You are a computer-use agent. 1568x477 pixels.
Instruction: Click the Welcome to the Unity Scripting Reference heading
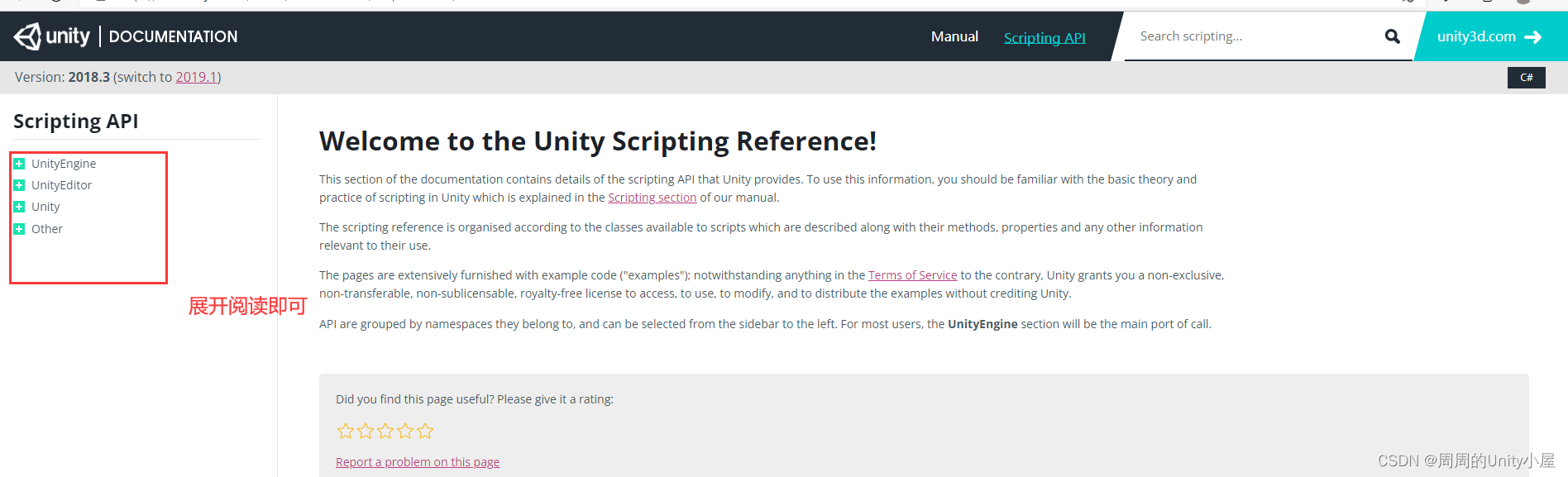[597, 141]
